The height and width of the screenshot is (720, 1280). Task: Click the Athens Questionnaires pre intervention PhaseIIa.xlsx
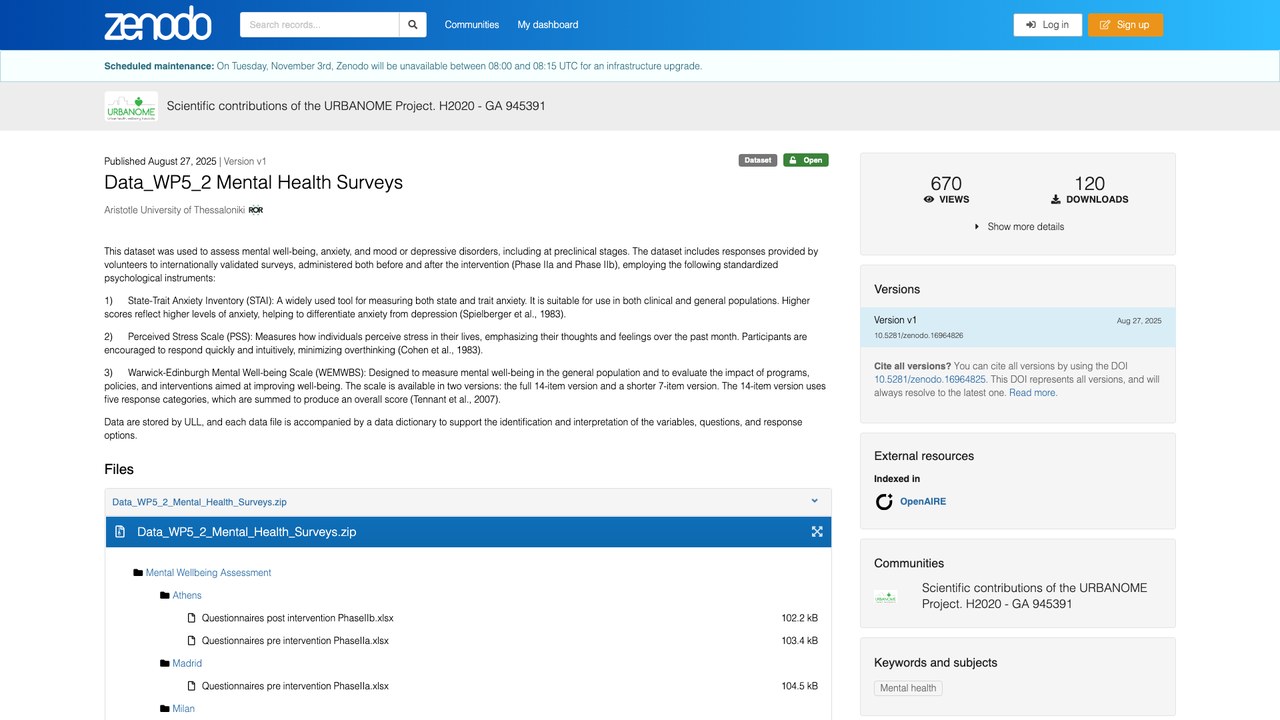[x=295, y=641]
